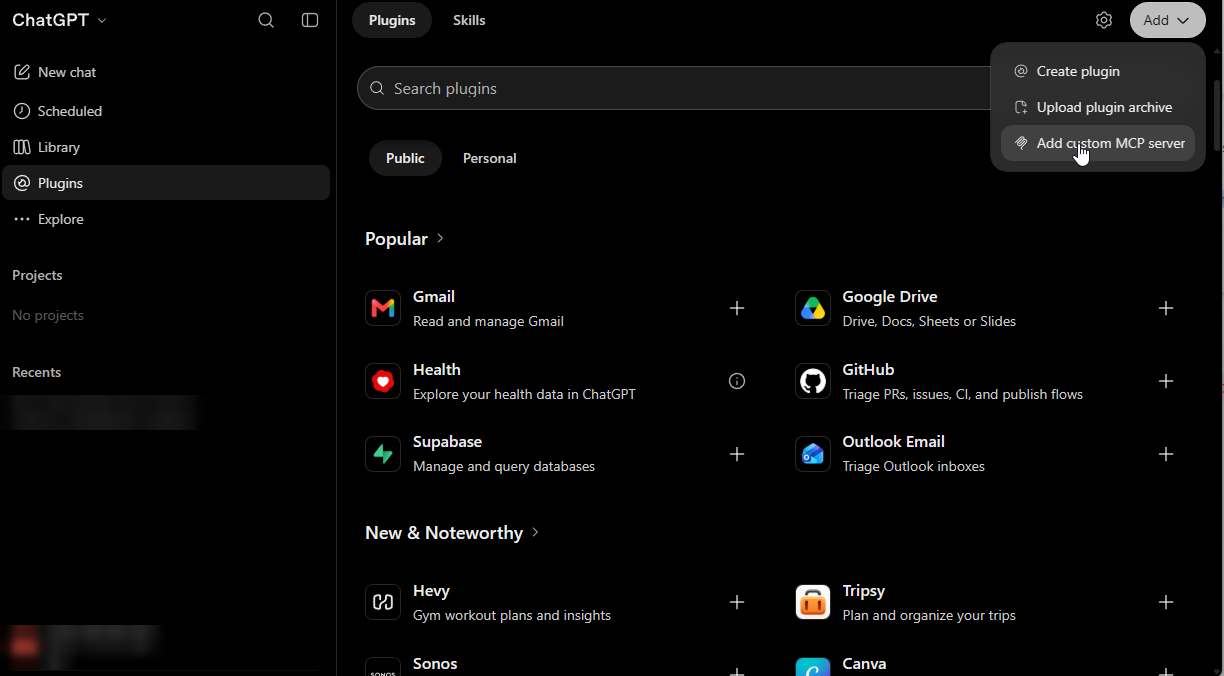Open the search chats magnifier icon
The width and height of the screenshot is (1224, 676).
tap(266, 20)
